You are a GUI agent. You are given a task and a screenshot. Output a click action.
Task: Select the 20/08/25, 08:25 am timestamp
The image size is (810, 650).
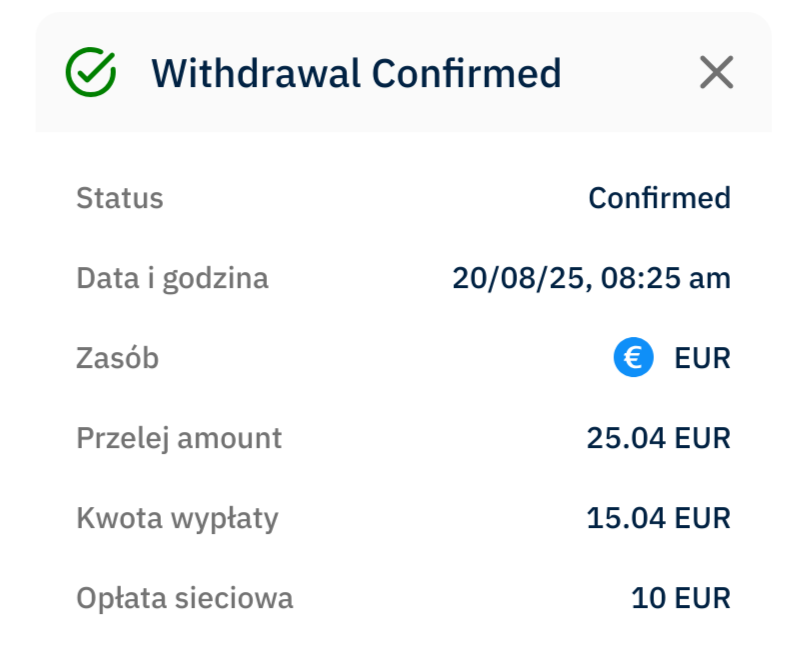591,278
